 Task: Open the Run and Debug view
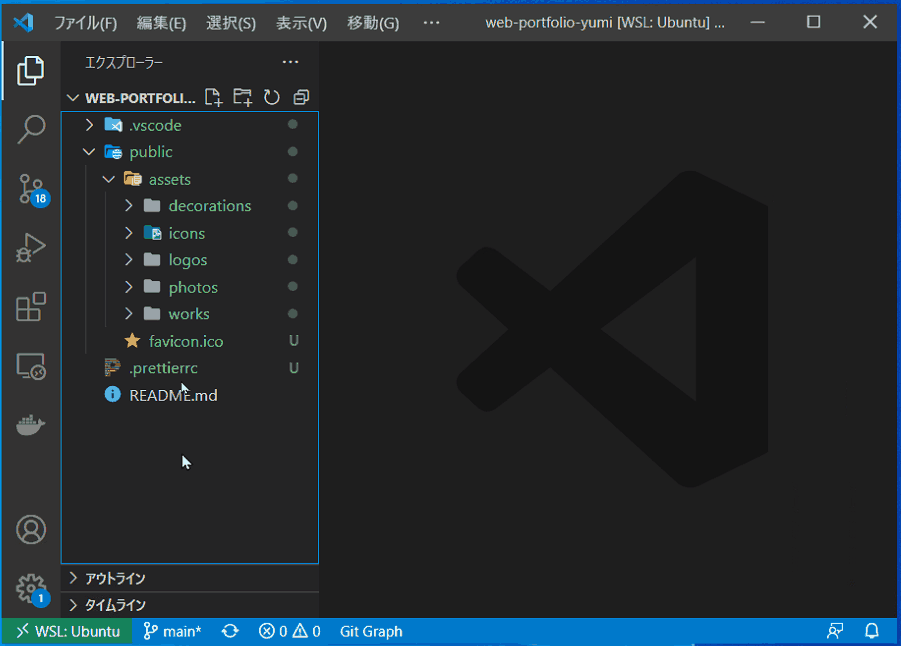(x=30, y=248)
